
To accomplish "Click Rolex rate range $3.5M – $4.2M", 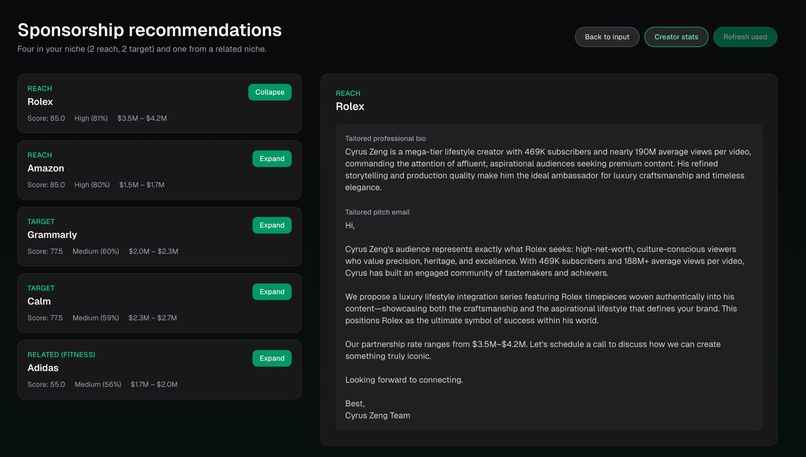I will [x=142, y=118].
